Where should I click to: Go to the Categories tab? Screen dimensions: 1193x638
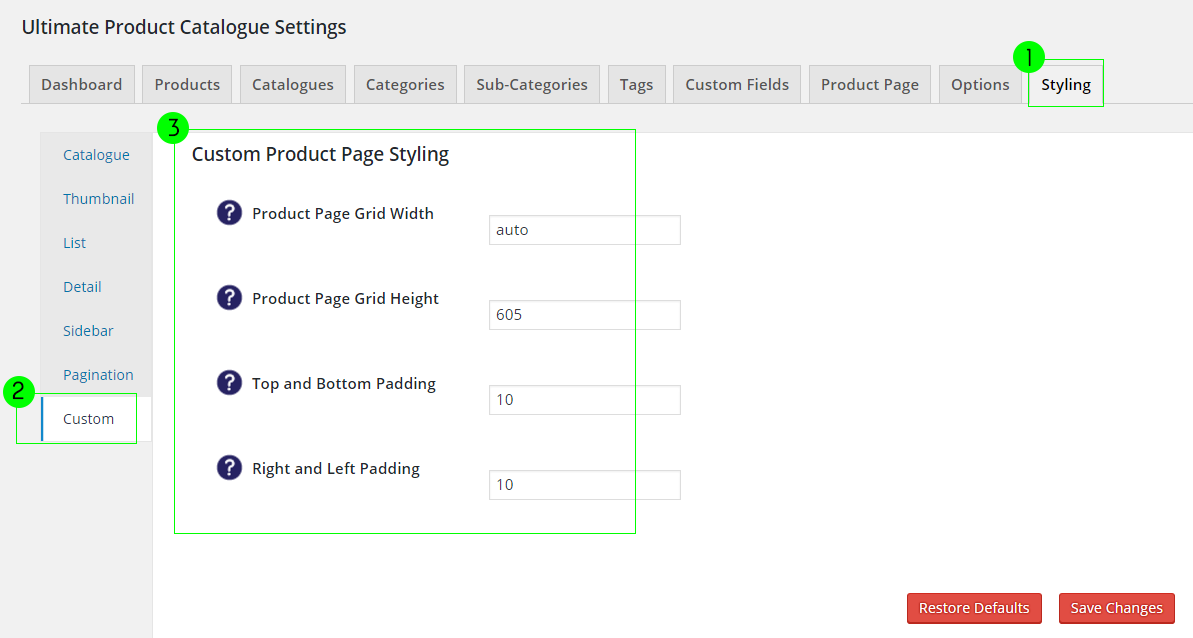pyautogui.click(x=405, y=84)
